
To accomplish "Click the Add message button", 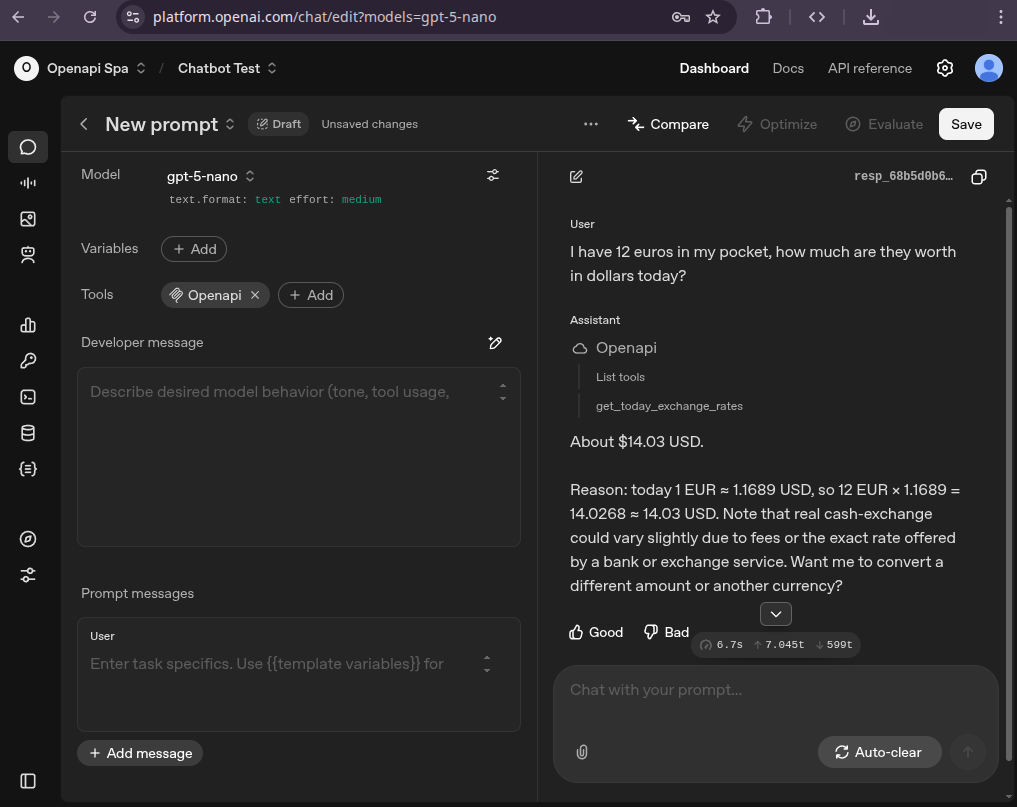I will click(140, 753).
